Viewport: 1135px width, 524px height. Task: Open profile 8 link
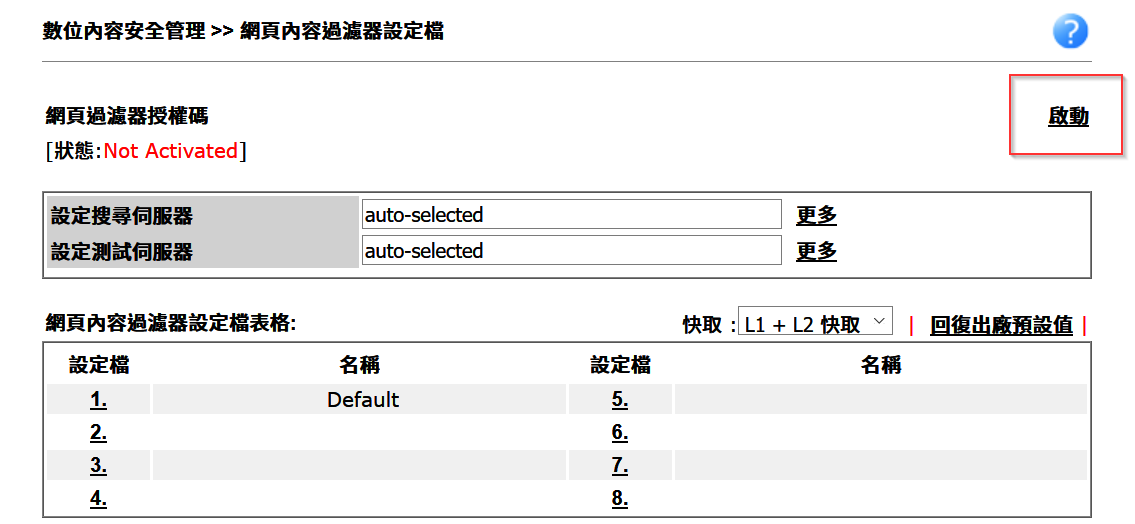(x=620, y=499)
